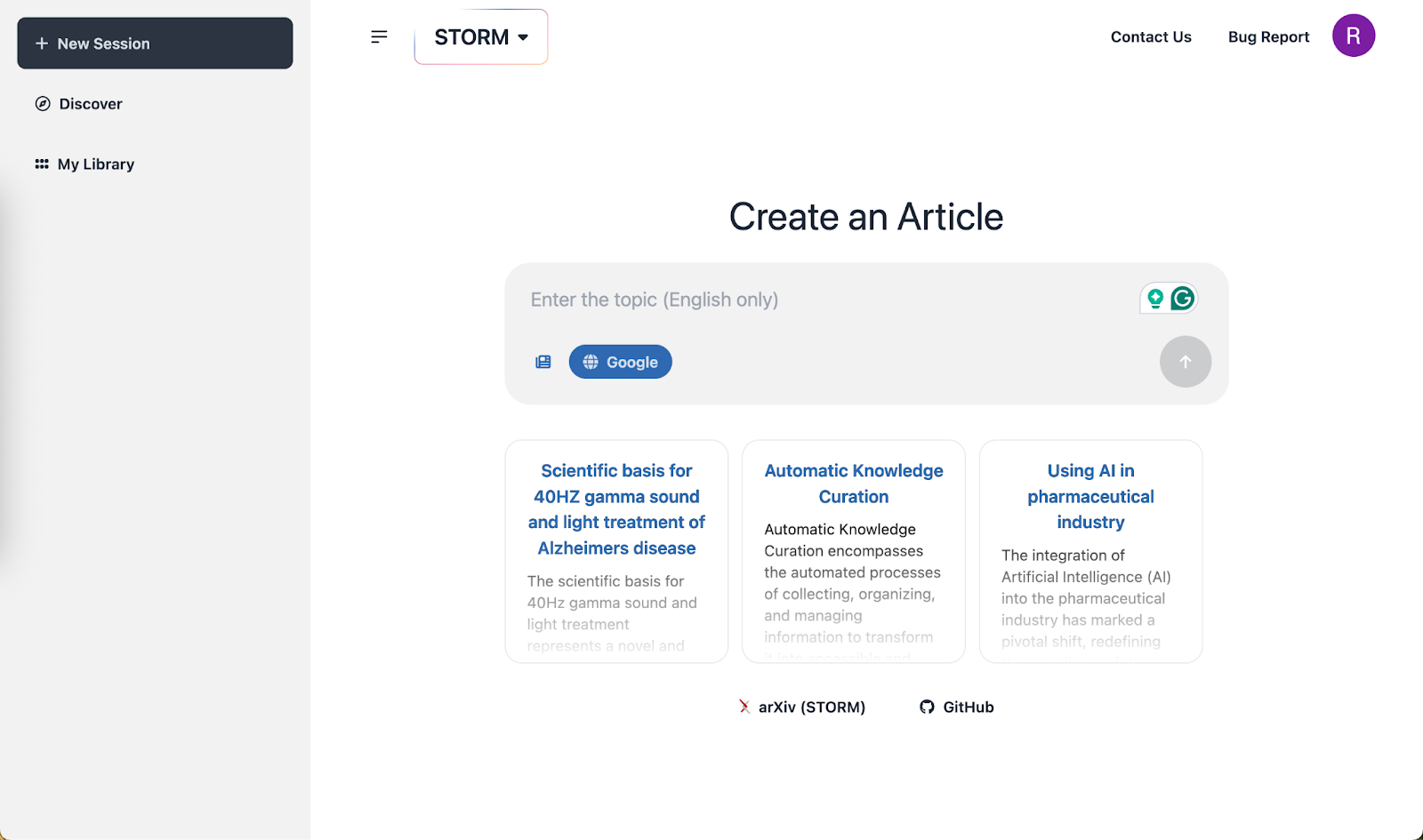
Task: Start a New Session
Action: (155, 44)
